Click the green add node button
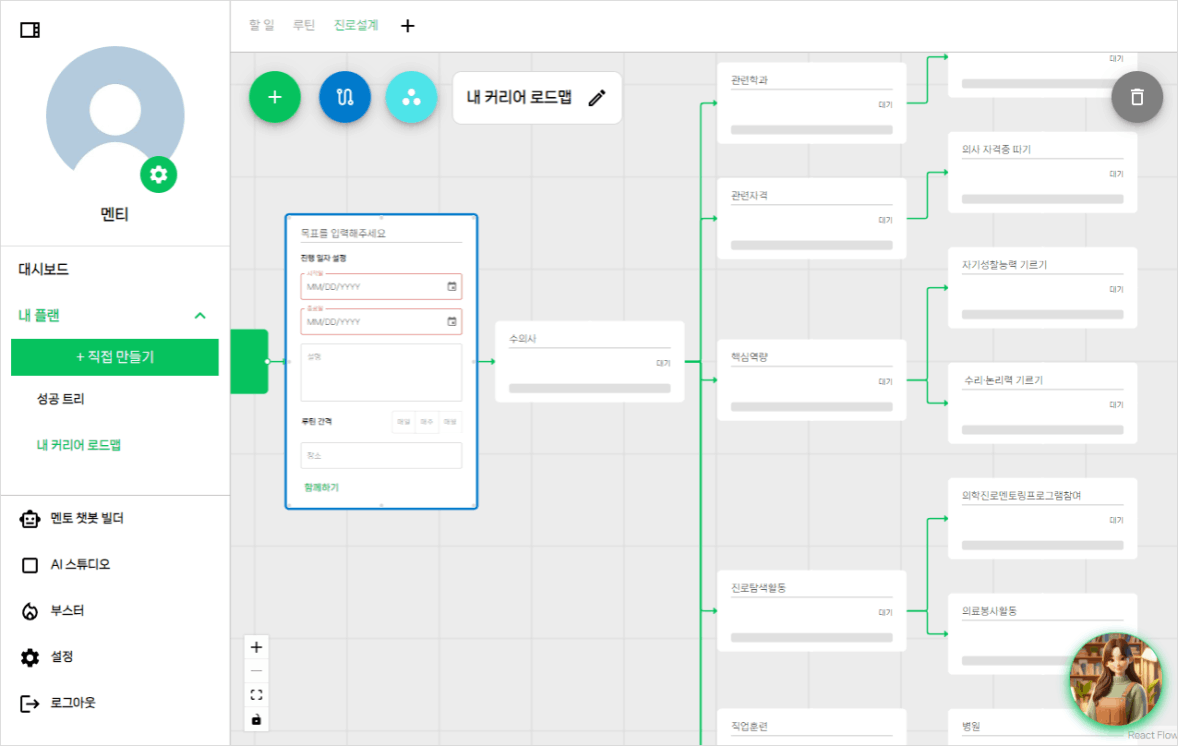The width and height of the screenshot is (1178, 746). pos(275,97)
